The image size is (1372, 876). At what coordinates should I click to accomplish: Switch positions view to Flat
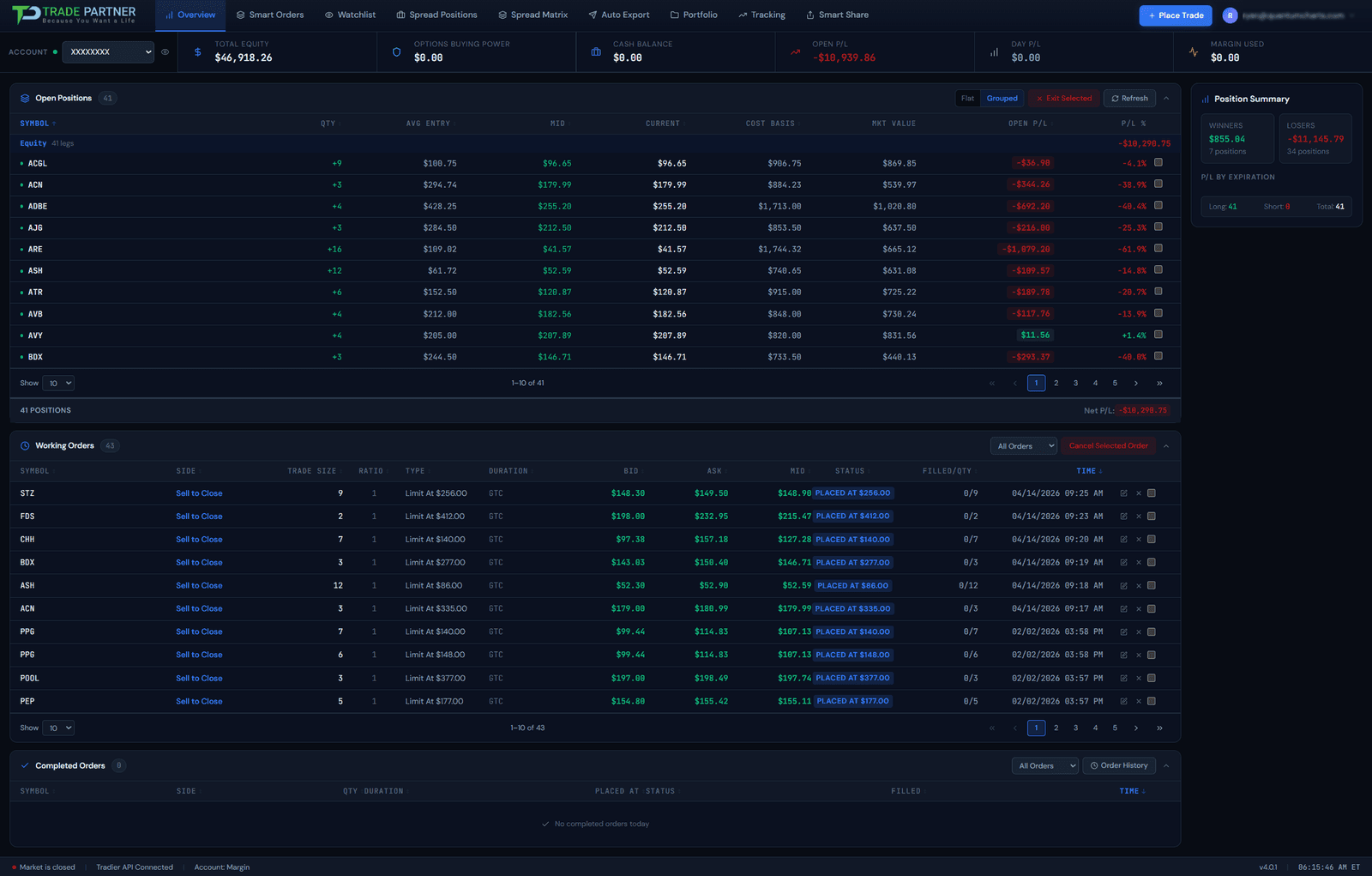(967, 99)
